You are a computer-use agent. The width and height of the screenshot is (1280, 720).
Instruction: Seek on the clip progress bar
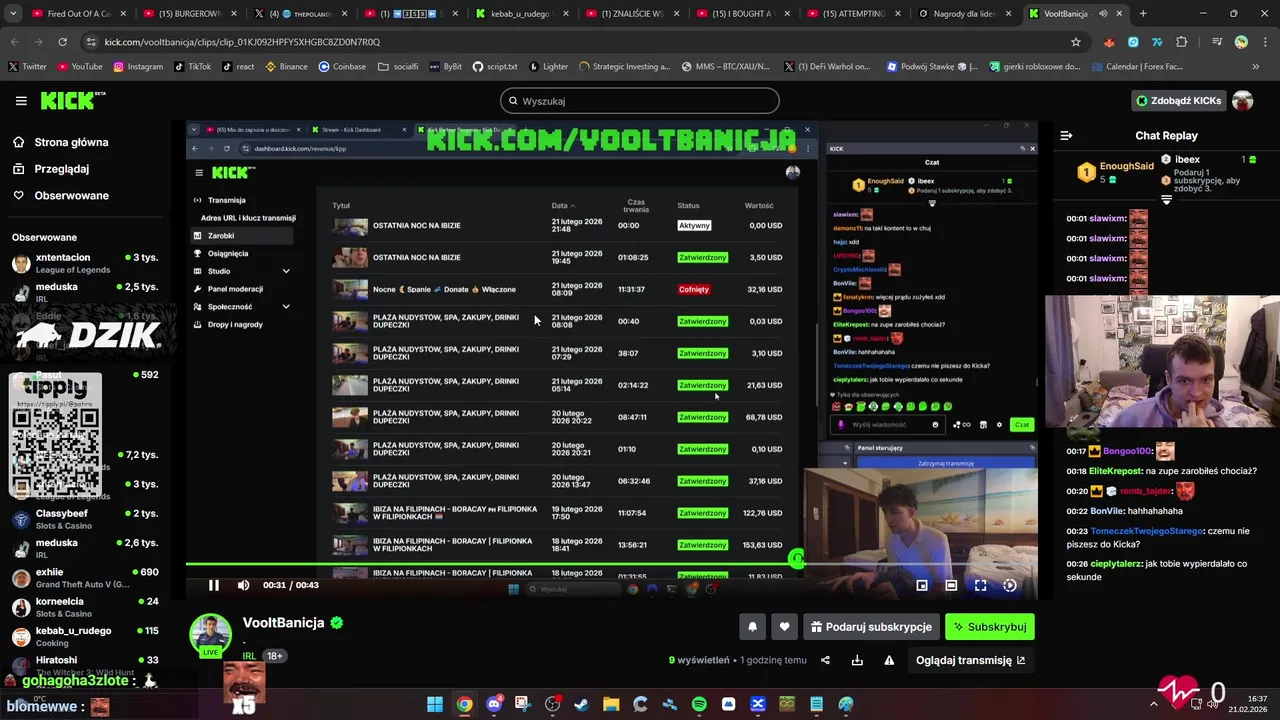coord(611,565)
